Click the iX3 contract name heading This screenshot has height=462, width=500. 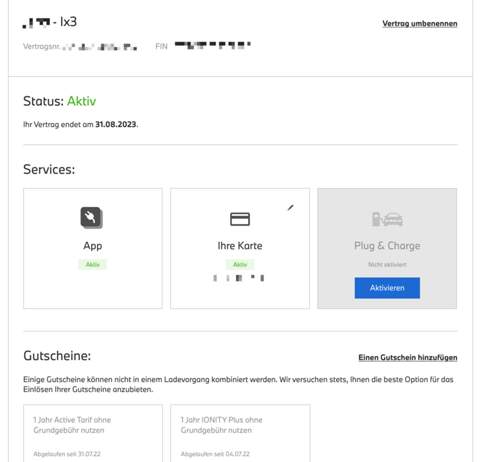(50, 22)
